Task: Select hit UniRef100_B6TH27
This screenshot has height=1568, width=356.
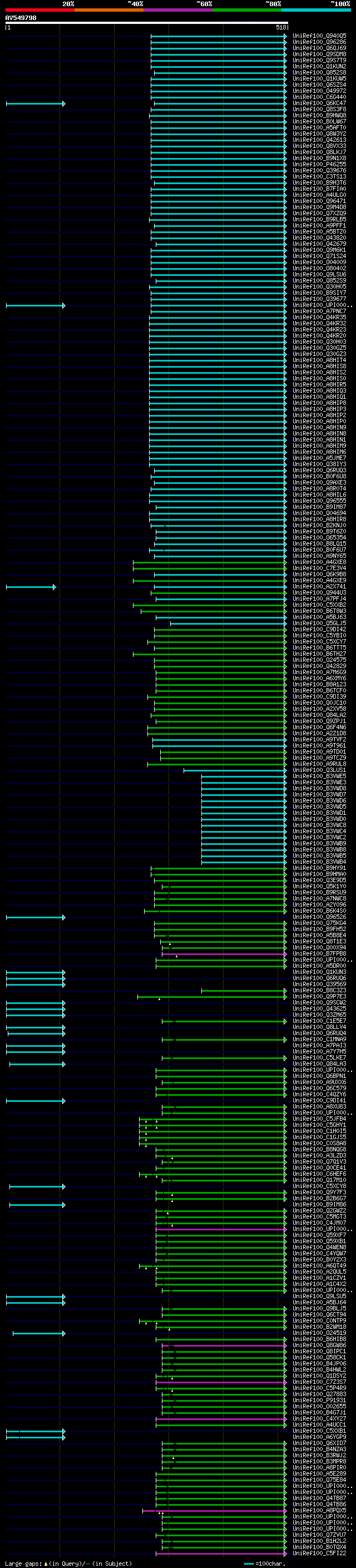Action: 319,654
